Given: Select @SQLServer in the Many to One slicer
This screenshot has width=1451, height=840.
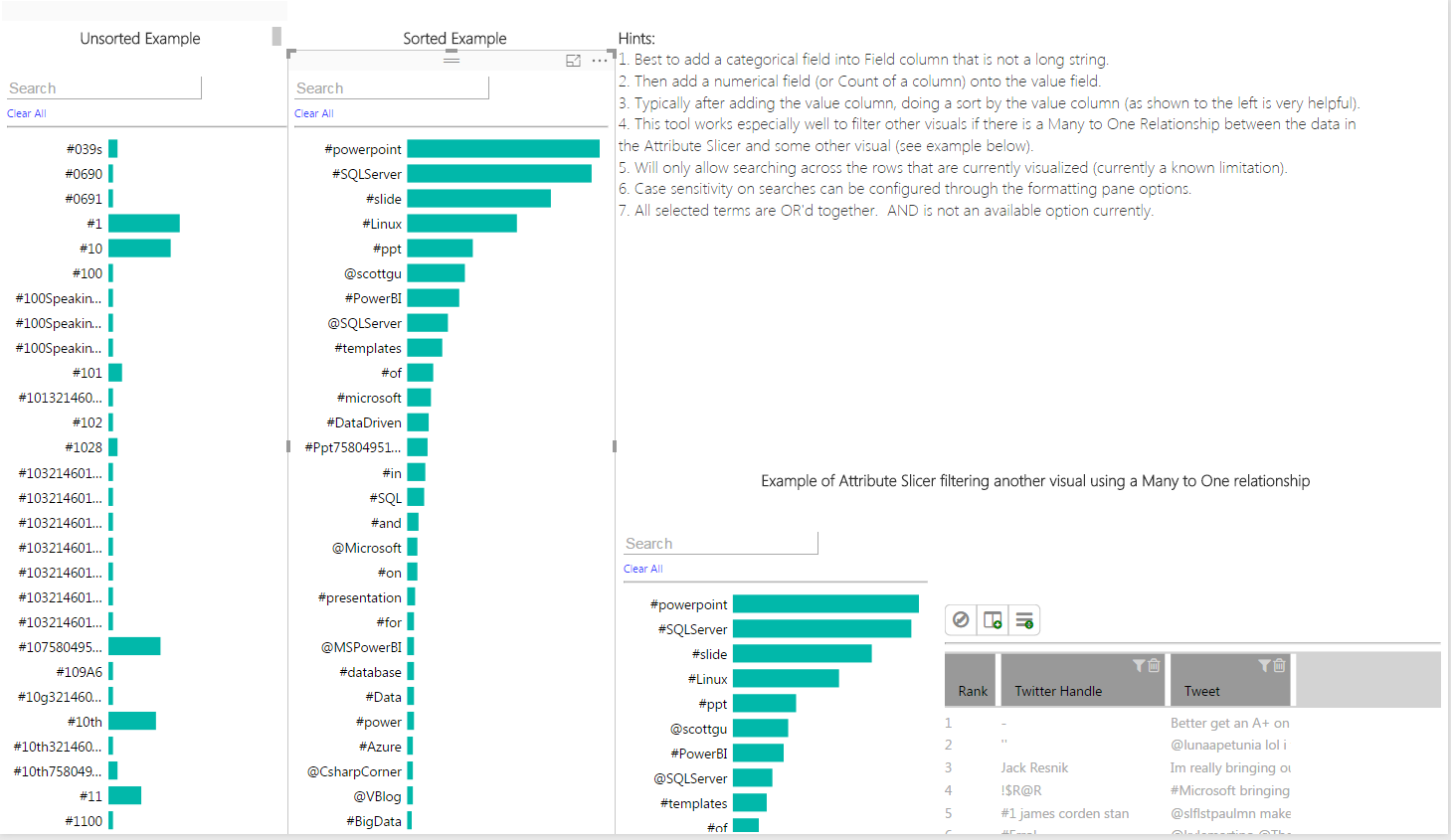Looking at the screenshot, I should pyautogui.click(x=690, y=778).
